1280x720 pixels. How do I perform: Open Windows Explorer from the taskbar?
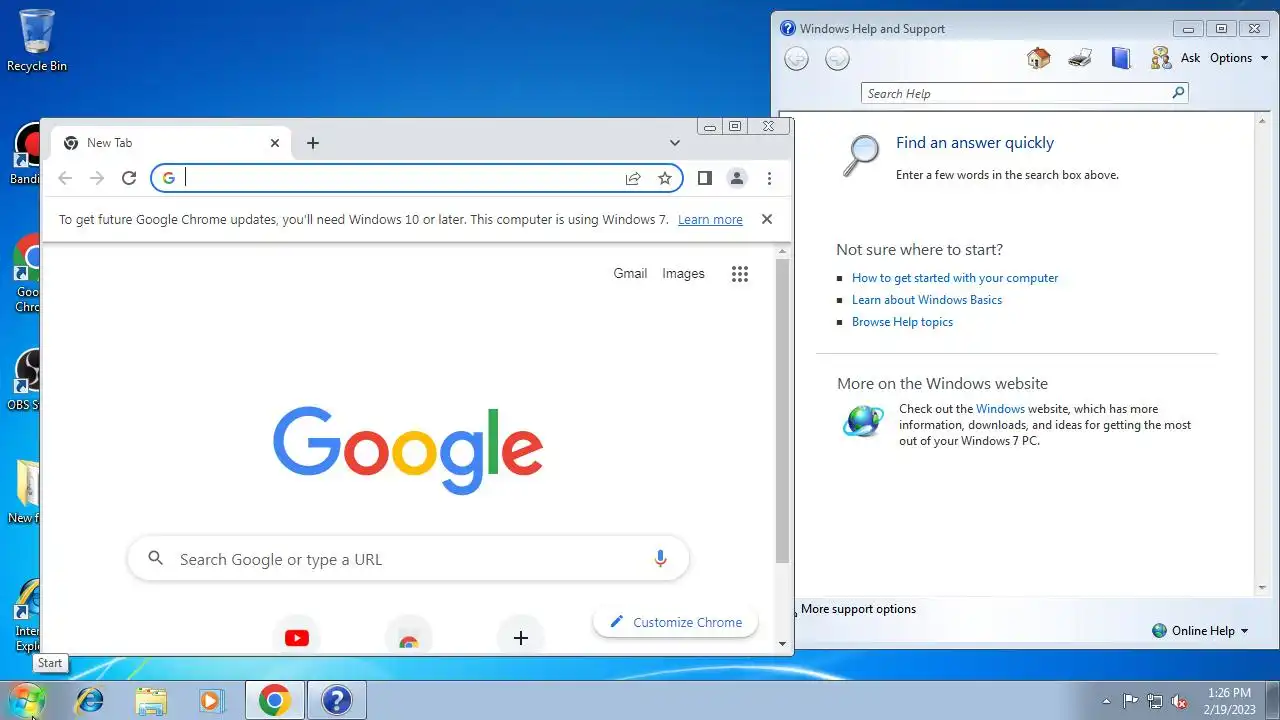[x=151, y=701]
